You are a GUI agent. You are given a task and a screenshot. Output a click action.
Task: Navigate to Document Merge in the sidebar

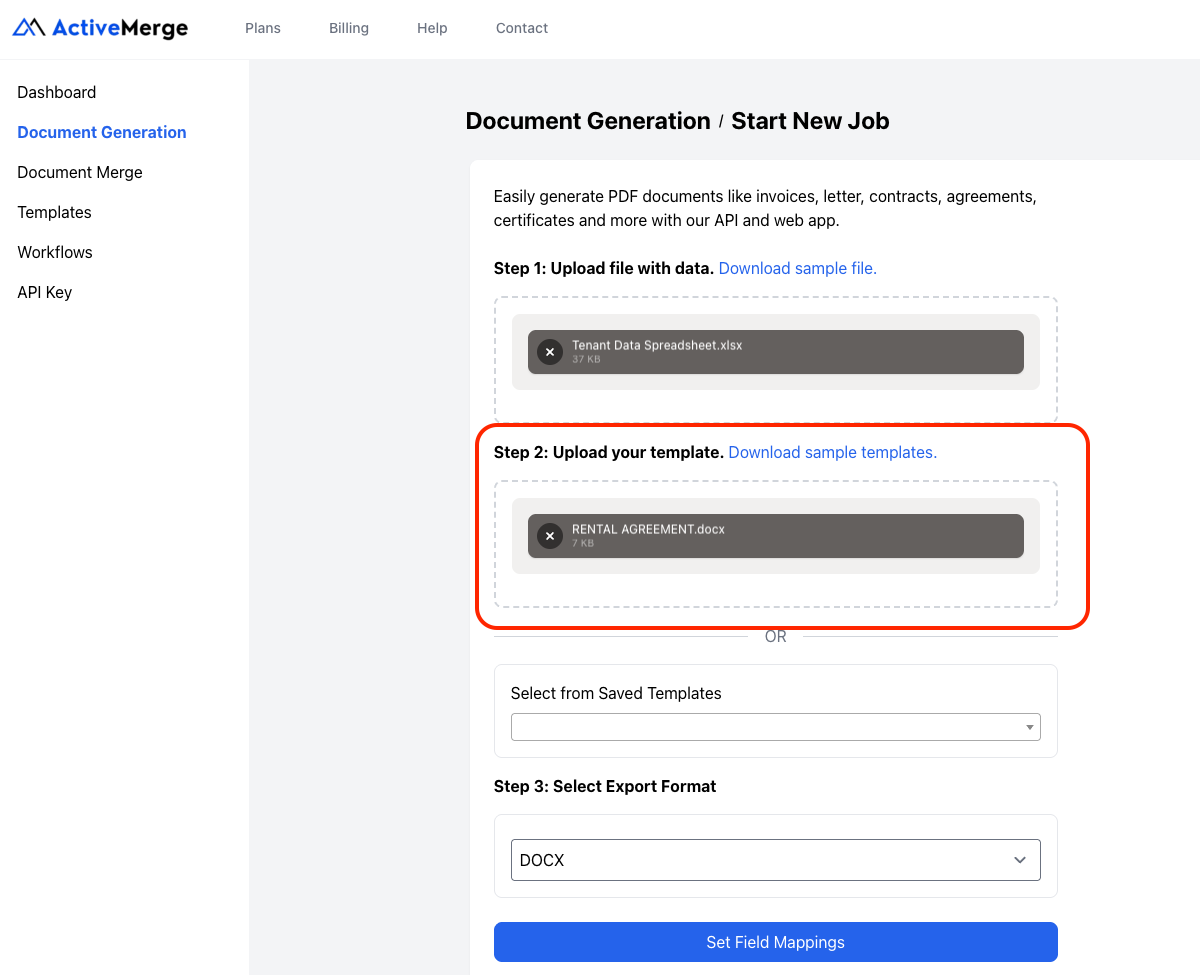[x=79, y=172]
